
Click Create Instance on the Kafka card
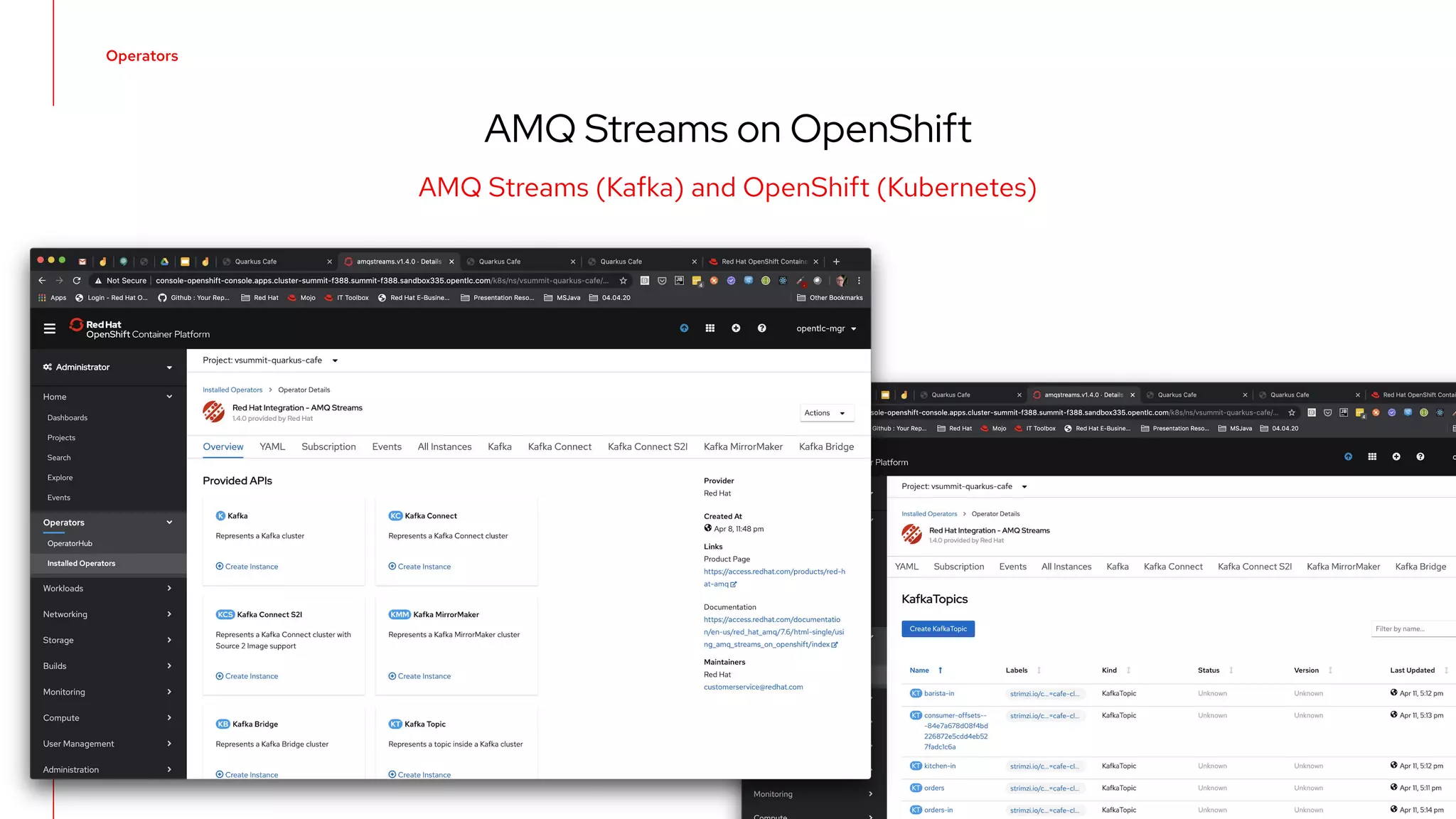pos(247,567)
